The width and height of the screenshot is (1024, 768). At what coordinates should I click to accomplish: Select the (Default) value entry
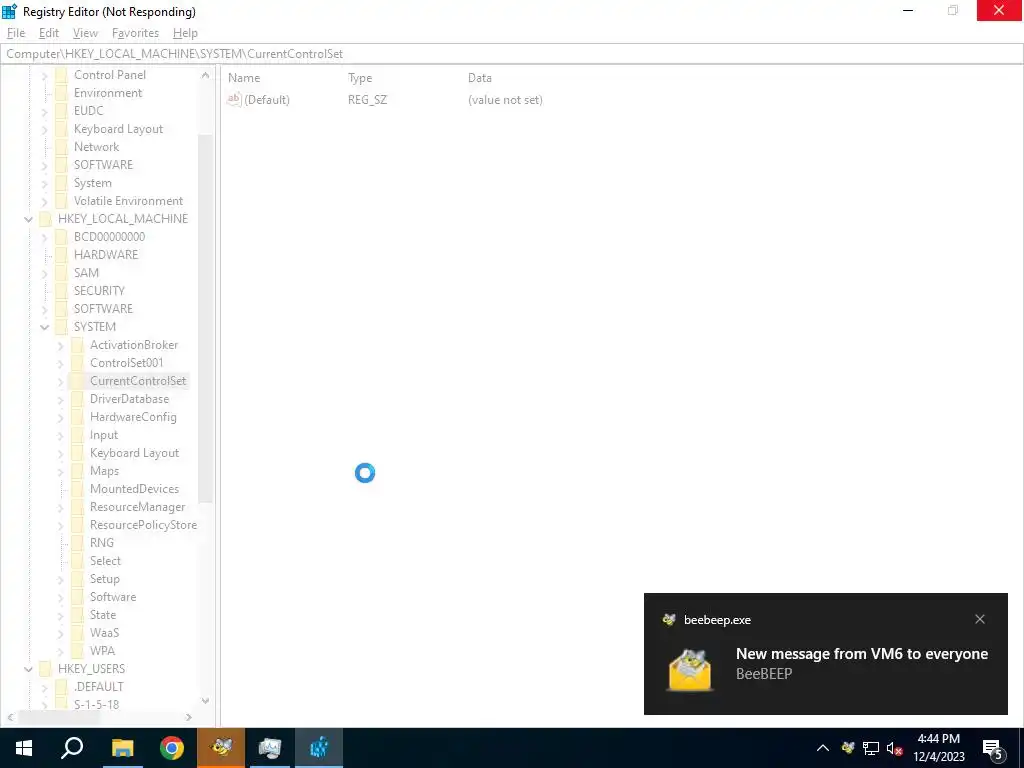click(x=266, y=100)
